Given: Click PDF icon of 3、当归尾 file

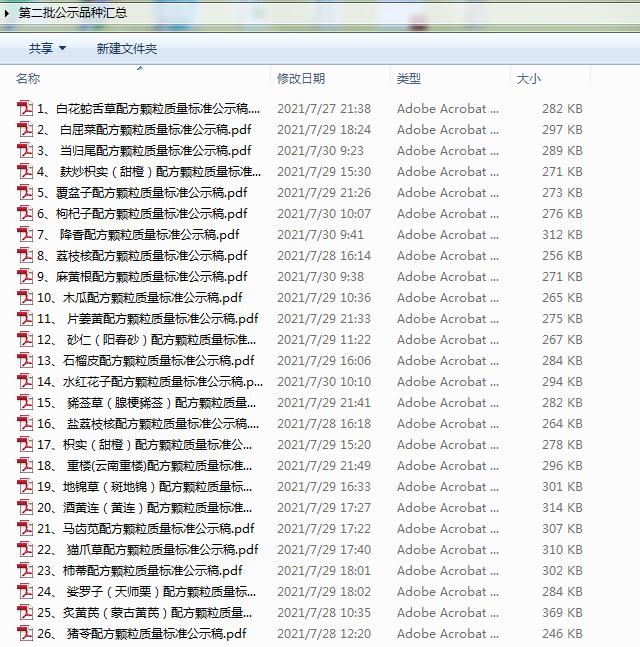Looking at the screenshot, I should pos(25,151).
